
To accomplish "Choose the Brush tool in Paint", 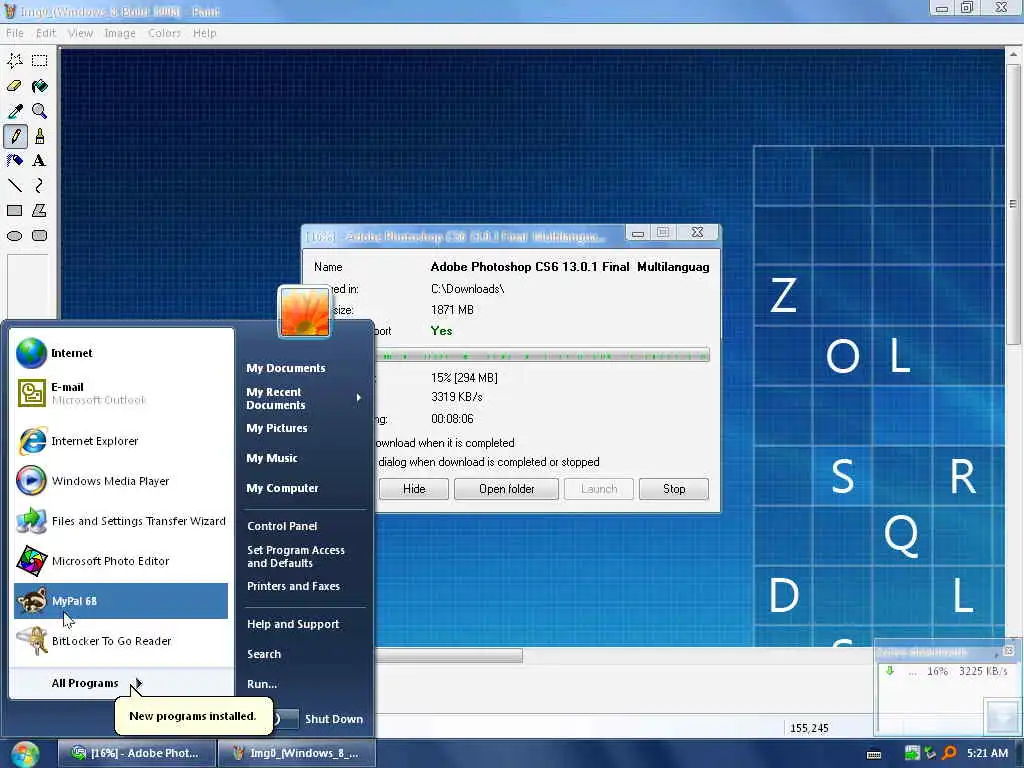I will tap(40, 136).
